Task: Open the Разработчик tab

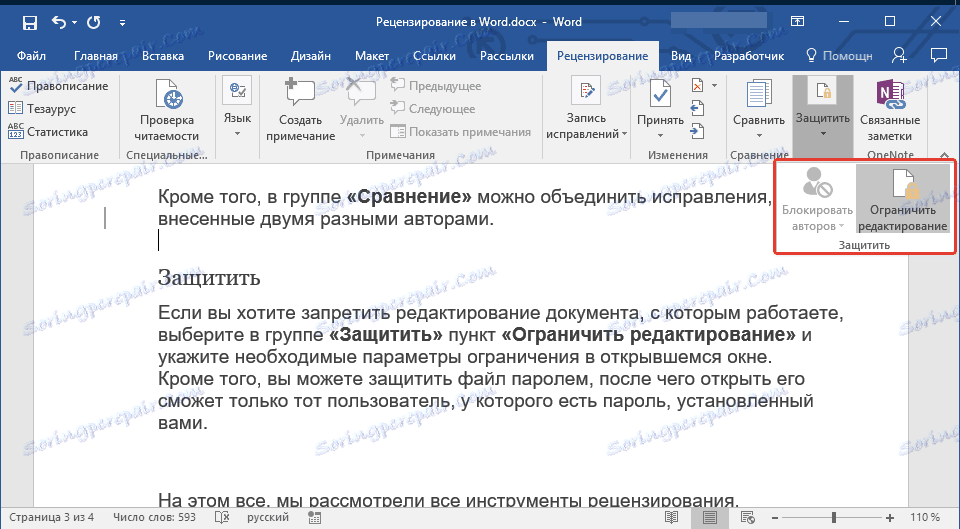Action: pos(749,56)
